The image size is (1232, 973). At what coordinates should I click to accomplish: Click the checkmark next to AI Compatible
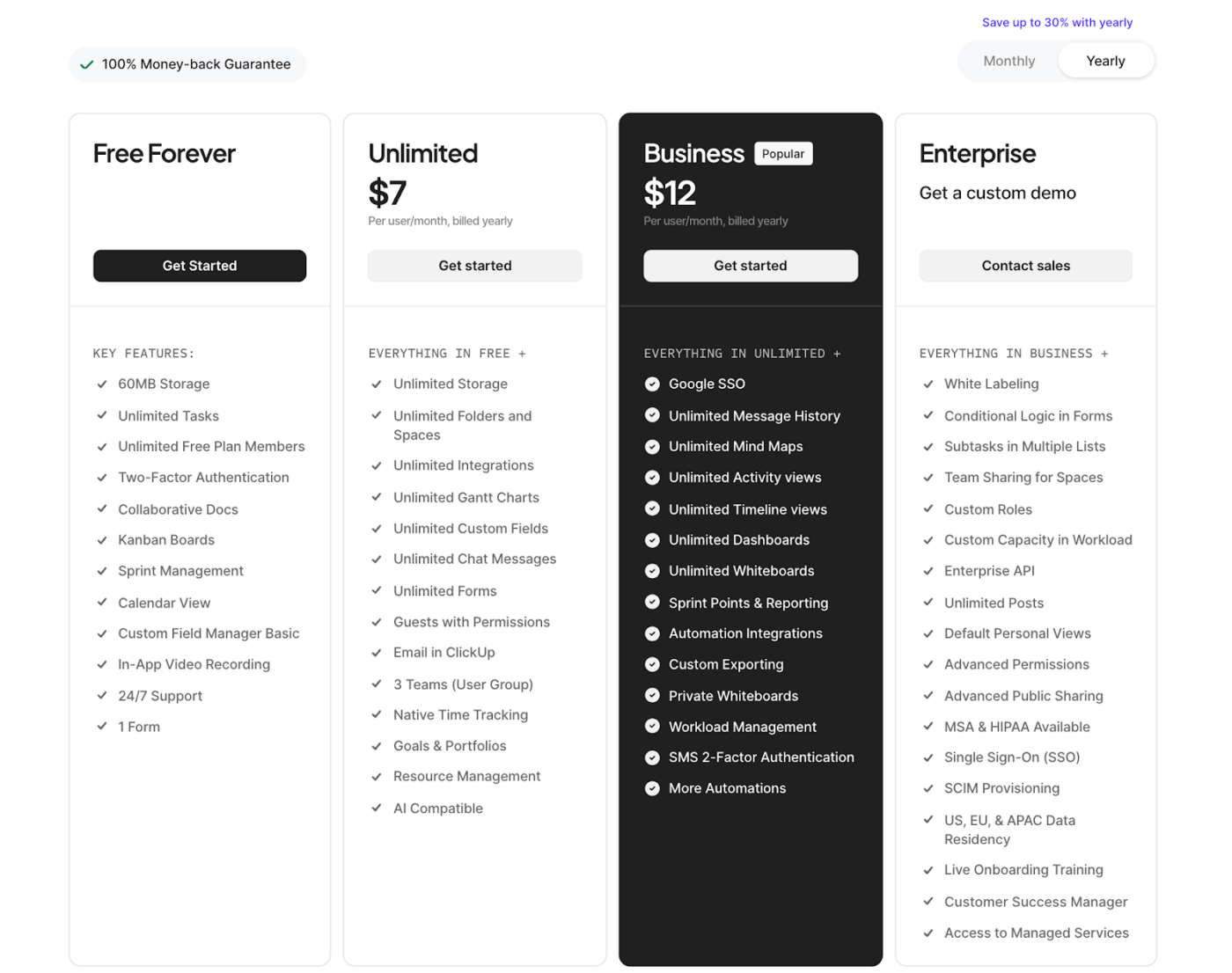point(377,808)
